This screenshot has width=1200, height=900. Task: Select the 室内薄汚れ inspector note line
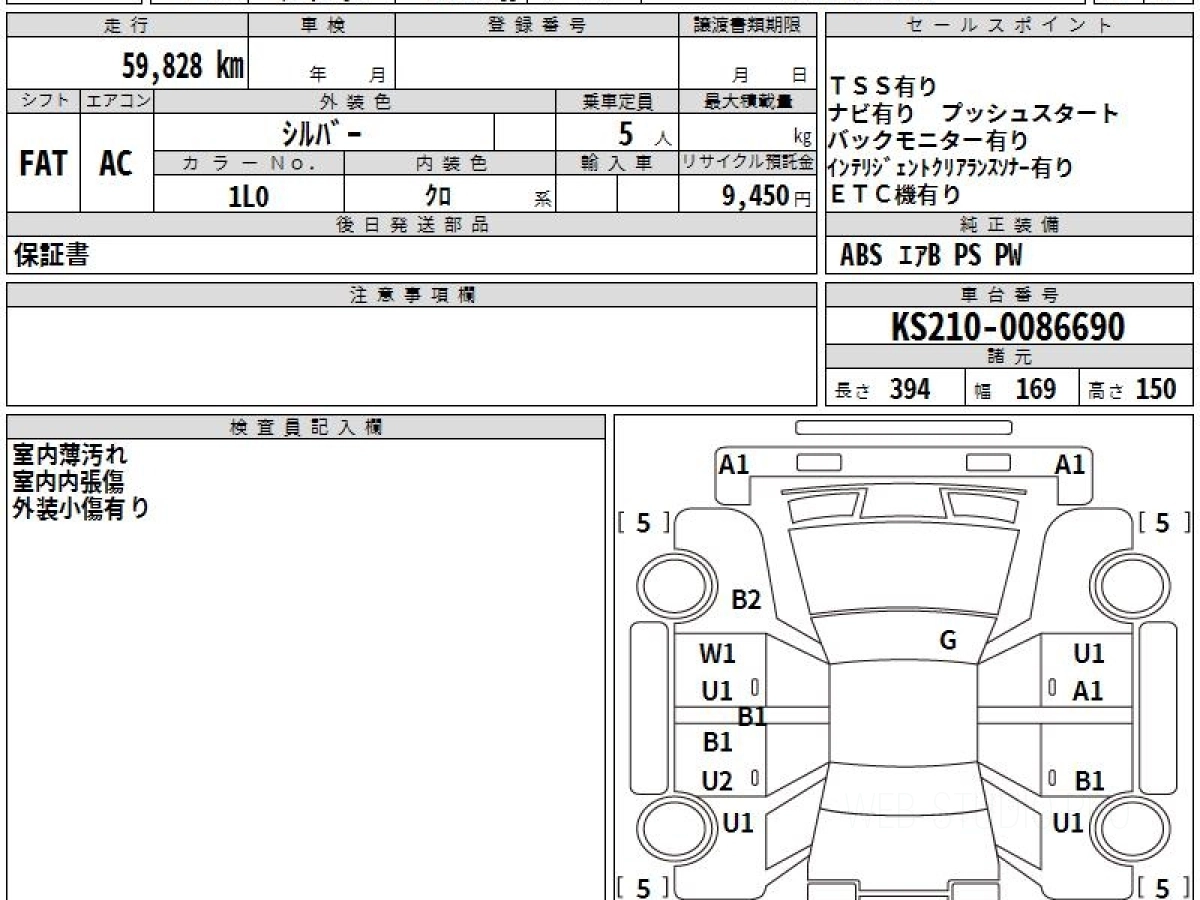pos(70,455)
